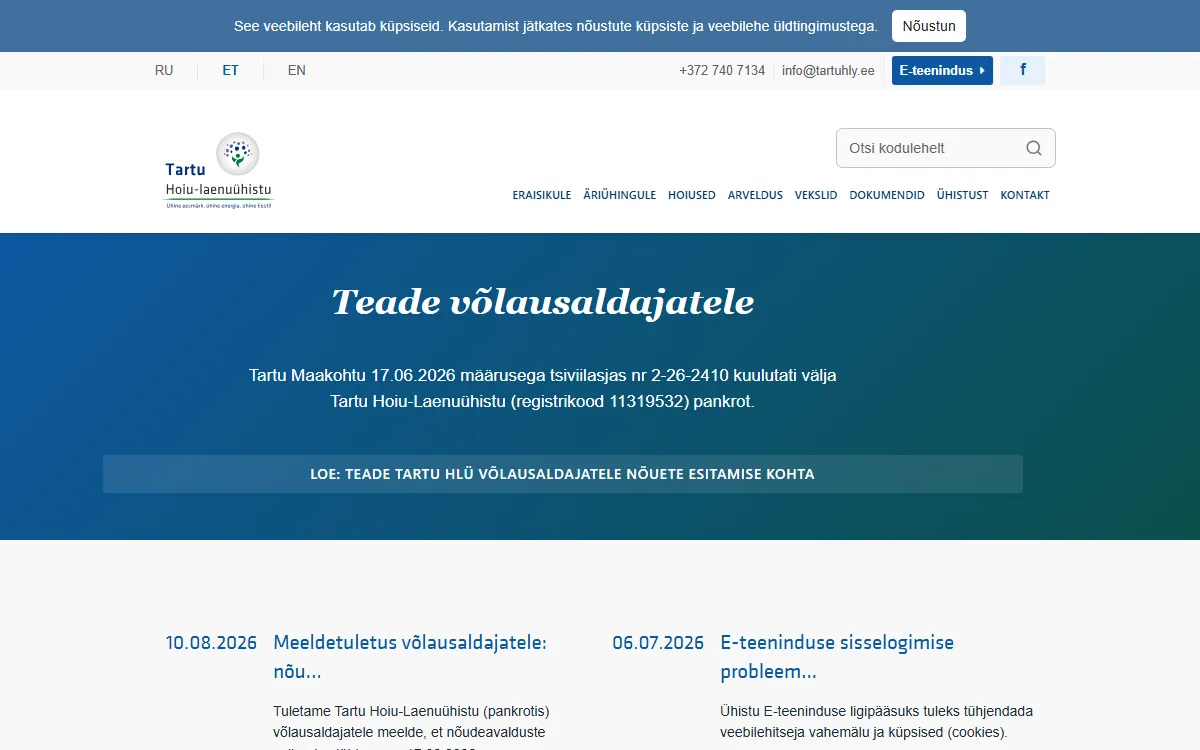Email info@tartuhly.ee
The width and height of the screenshot is (1200, 750).
pos(828,70)
